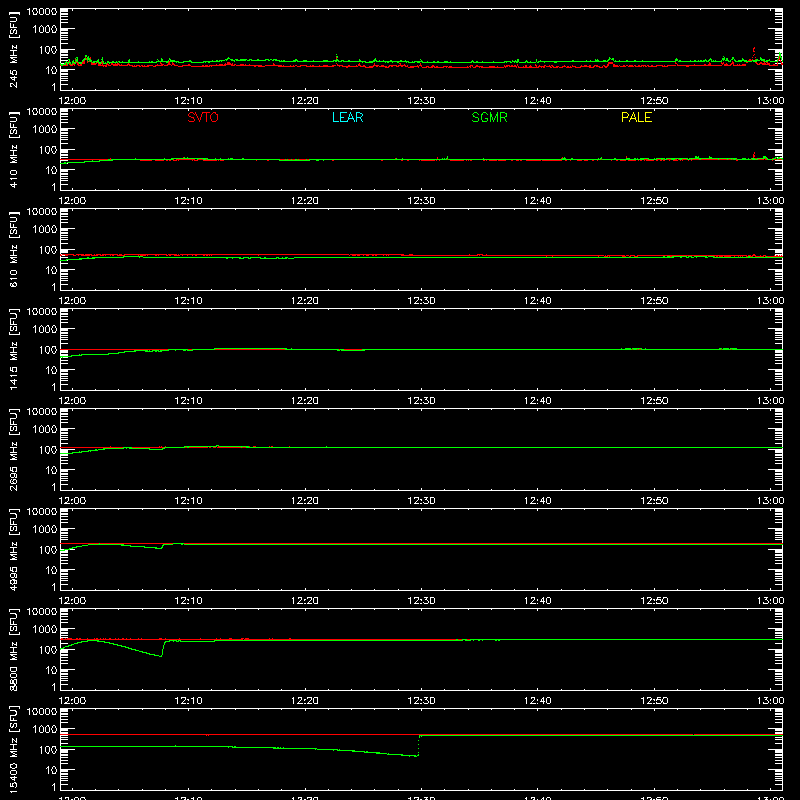Click the 100 value on the 610 MHz axis
The width and height of the screenshot is (800, 800).
tap(48, 250)
